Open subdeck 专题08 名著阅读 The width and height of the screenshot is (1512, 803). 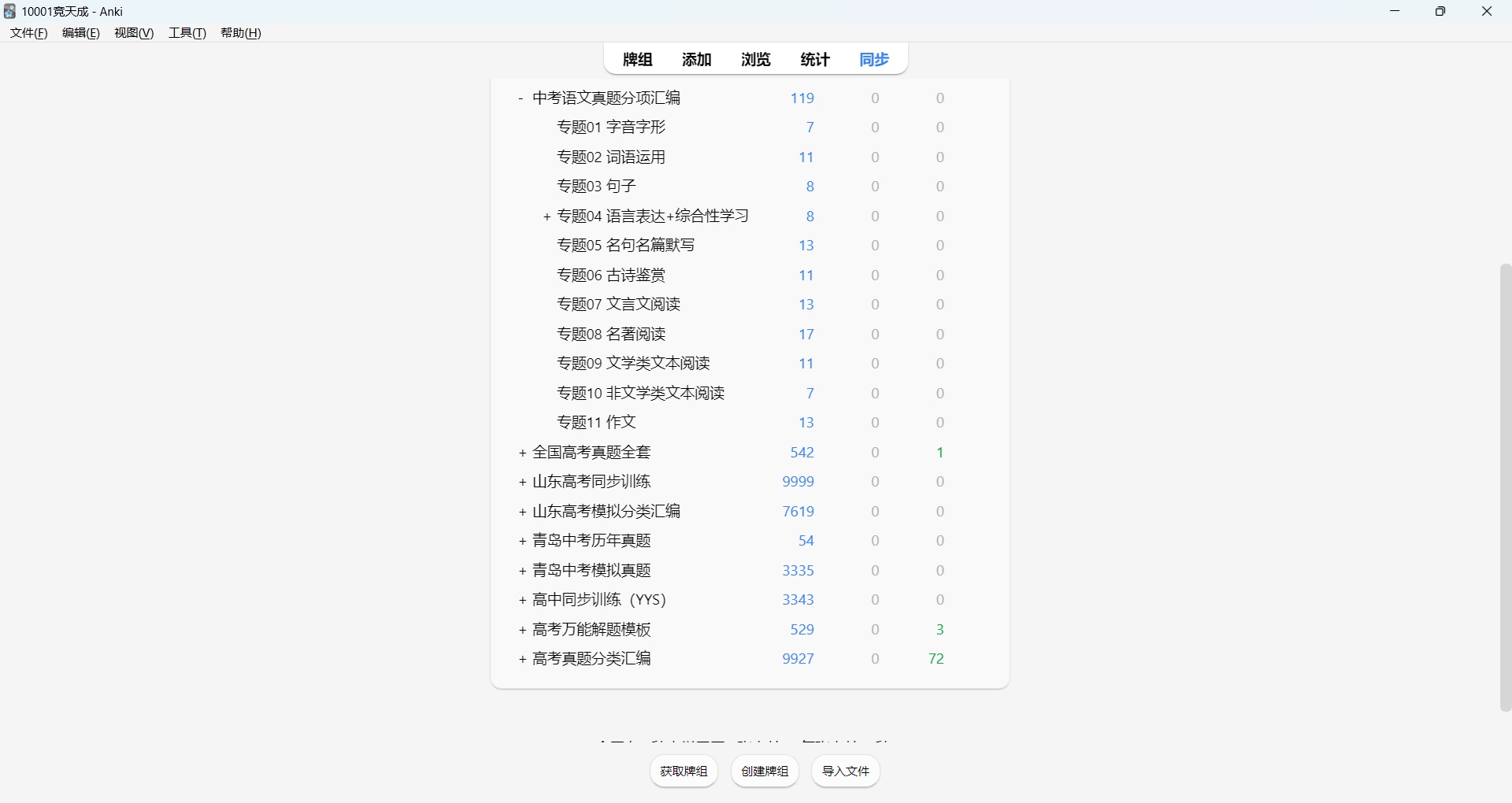611,335
